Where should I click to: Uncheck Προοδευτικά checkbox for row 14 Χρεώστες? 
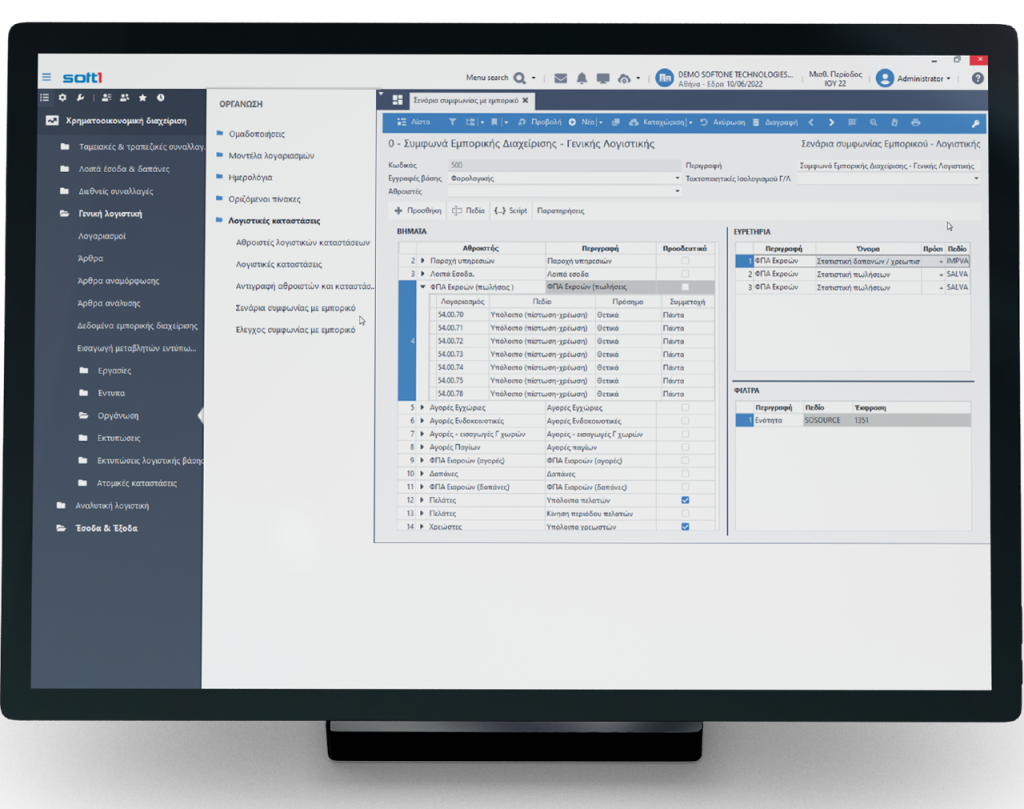pos(684,525)
